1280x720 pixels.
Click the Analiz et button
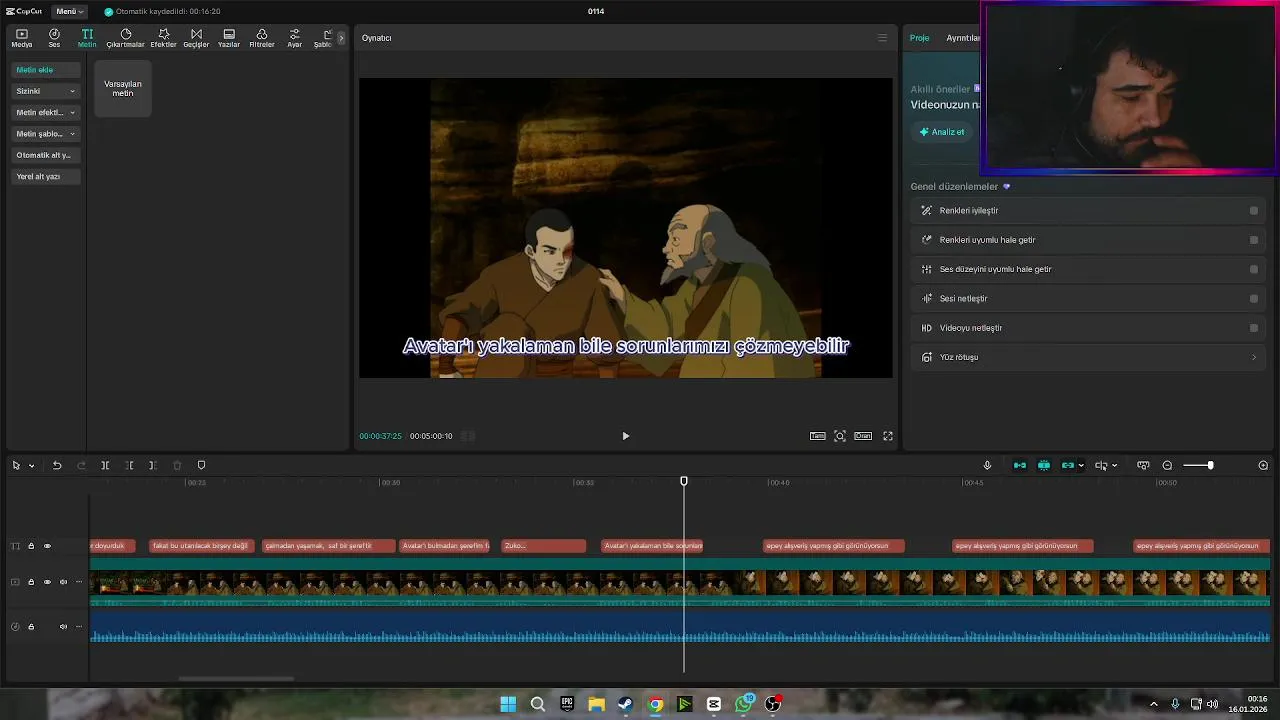942,132
